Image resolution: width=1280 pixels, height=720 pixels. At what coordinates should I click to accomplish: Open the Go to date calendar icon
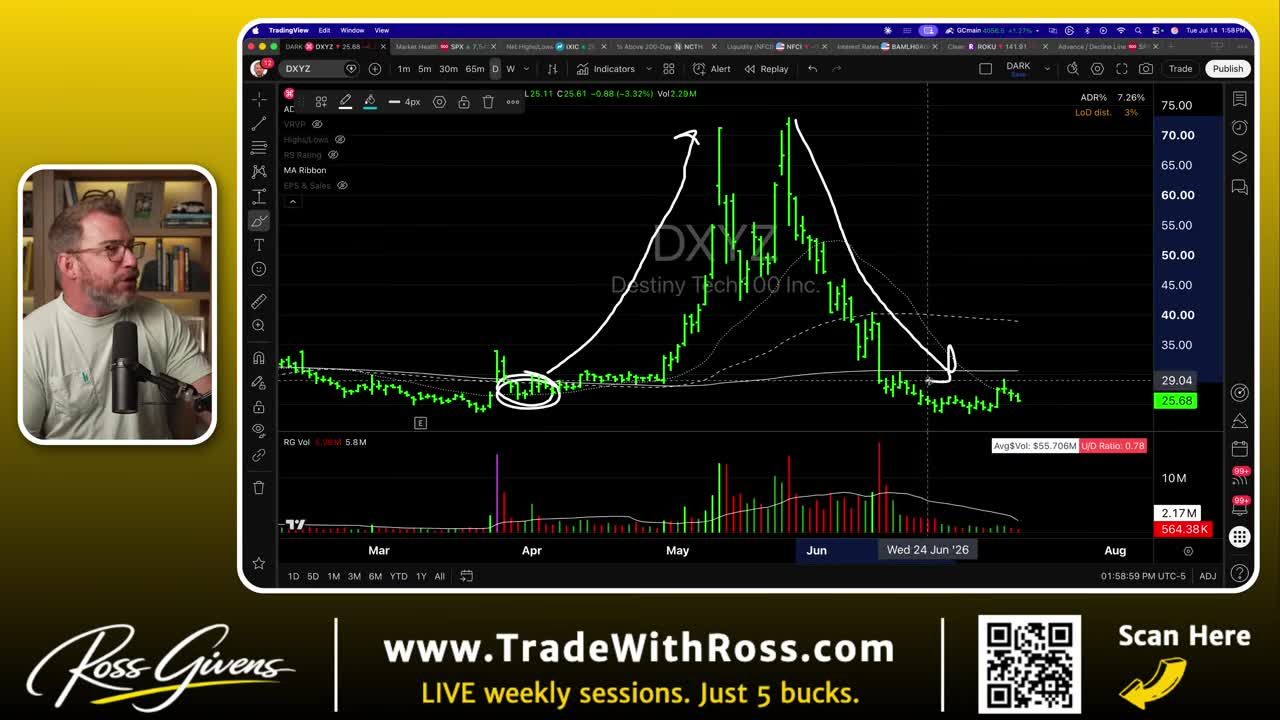point(466,576)
